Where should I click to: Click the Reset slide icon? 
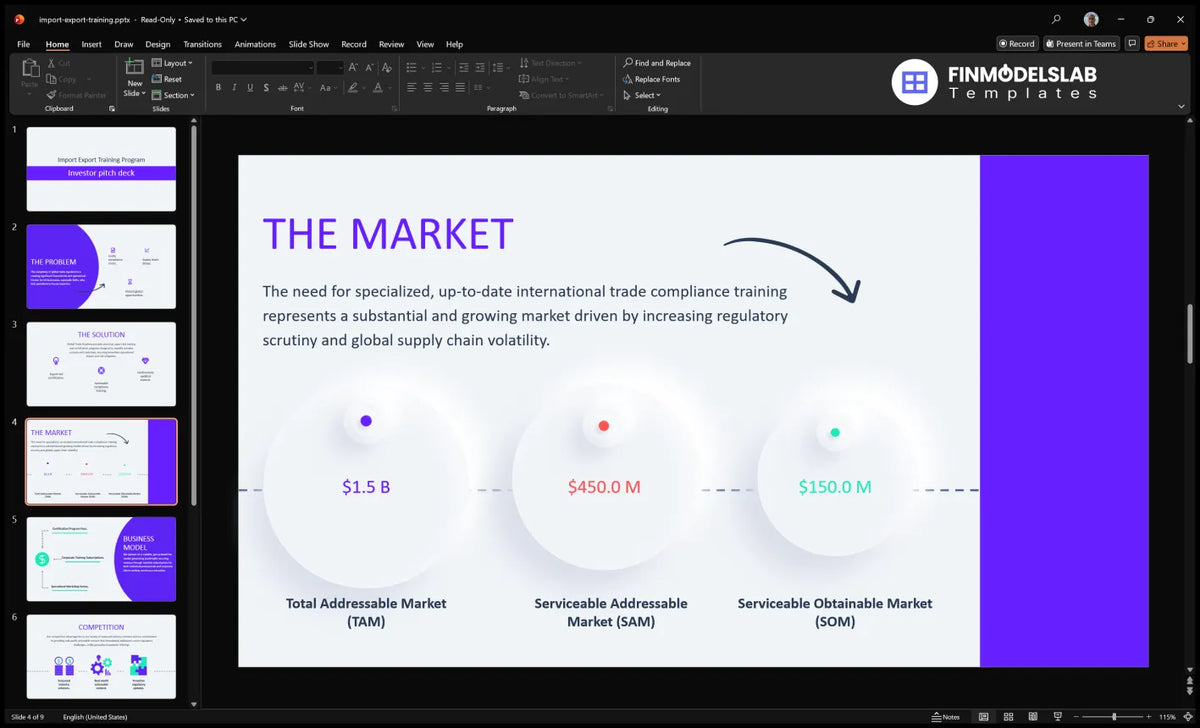(x=157, y=79)
